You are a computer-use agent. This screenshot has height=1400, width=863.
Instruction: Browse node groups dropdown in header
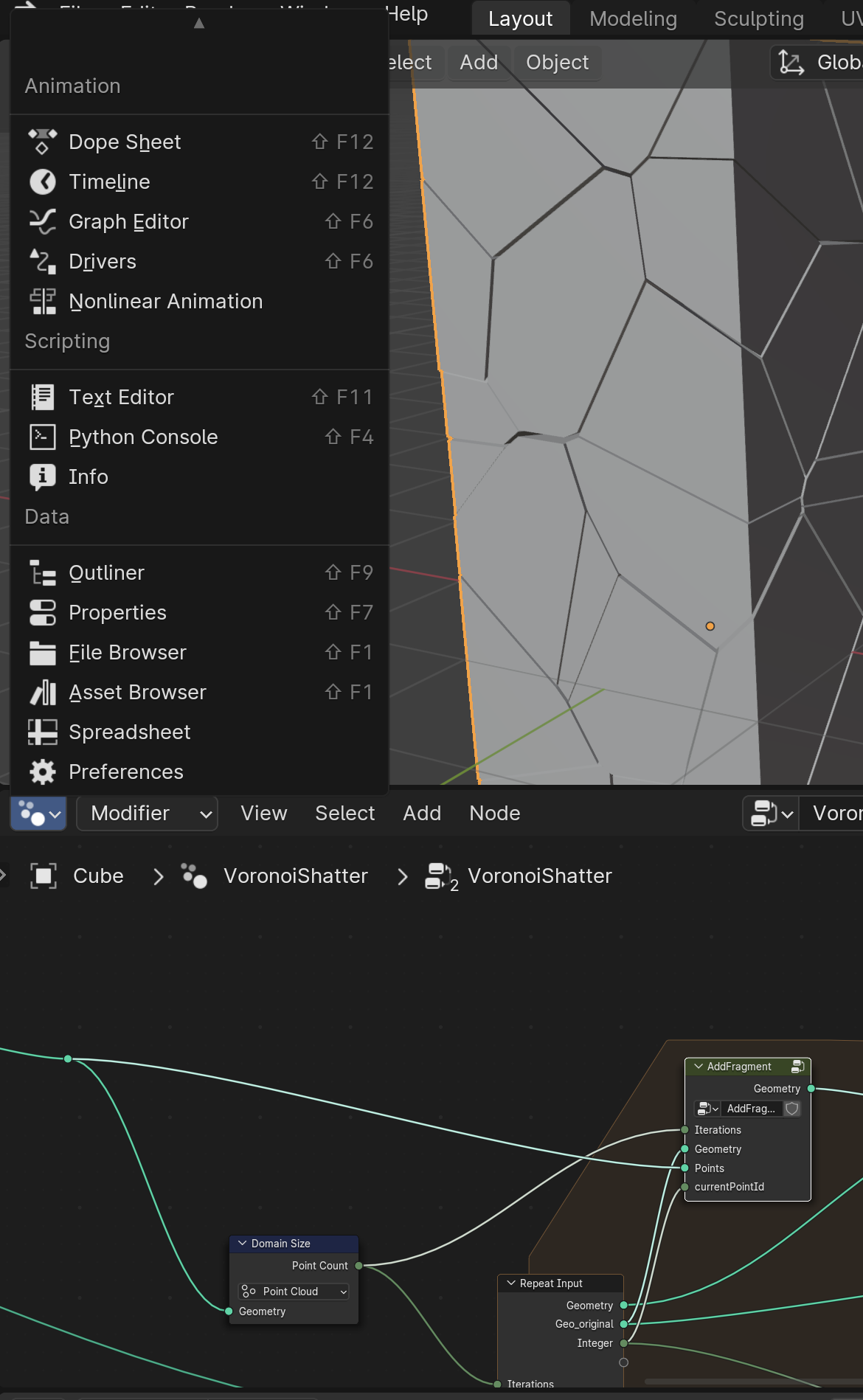click(771, 814)
